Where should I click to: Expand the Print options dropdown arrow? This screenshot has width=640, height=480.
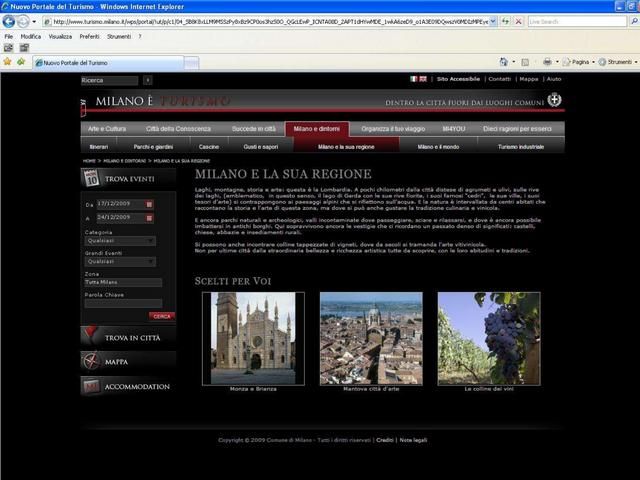(x=557, y=62)
